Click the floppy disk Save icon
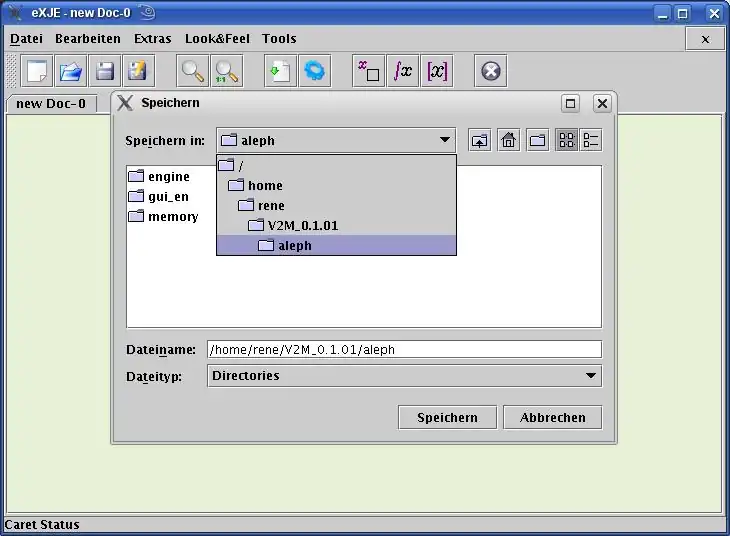This screenshot has height=536, width=730. pyautogui.click(x=104, y=71)
